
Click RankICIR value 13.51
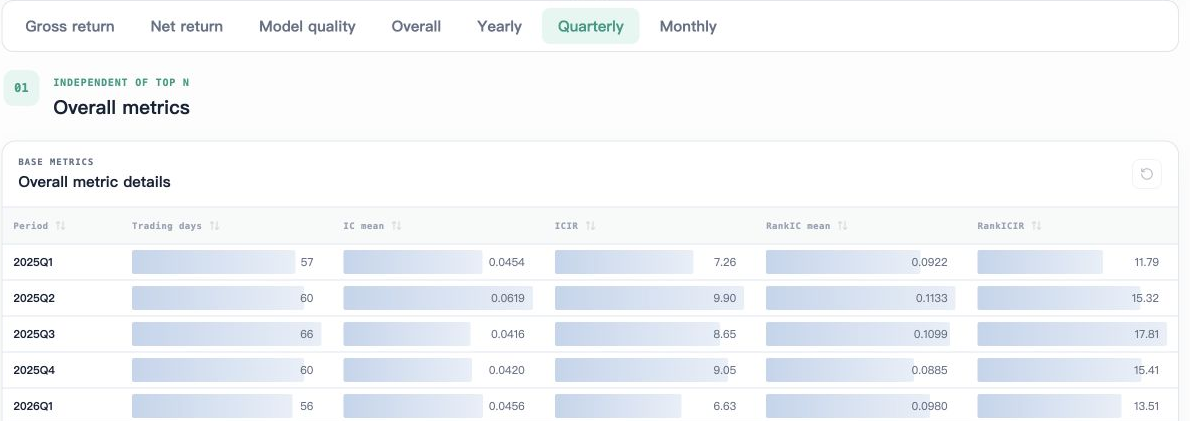pyautogui.click(x=1146, y=406)
